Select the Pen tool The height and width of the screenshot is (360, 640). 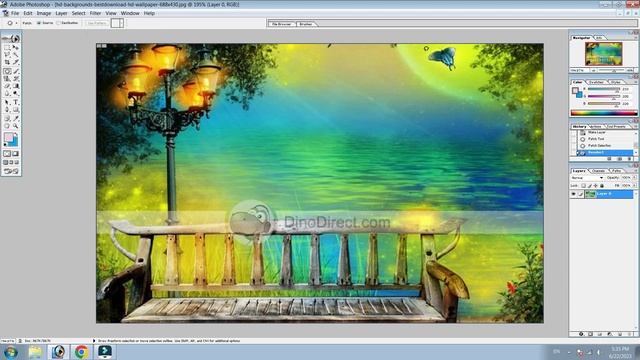tap(7, 109)
